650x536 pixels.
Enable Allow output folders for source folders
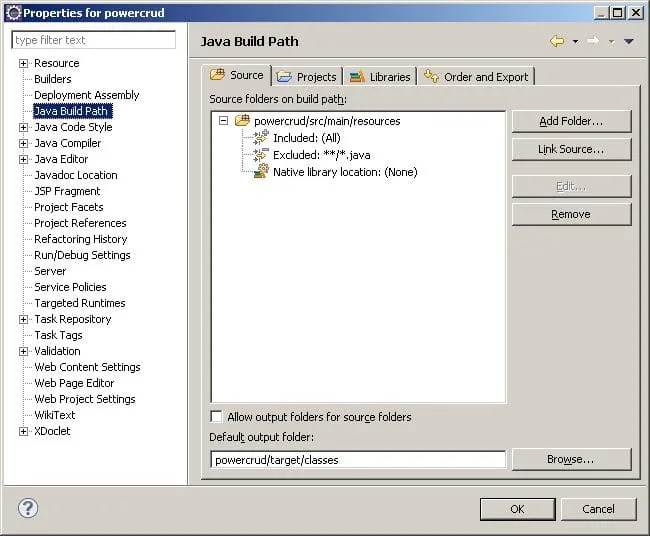[216, 416]
